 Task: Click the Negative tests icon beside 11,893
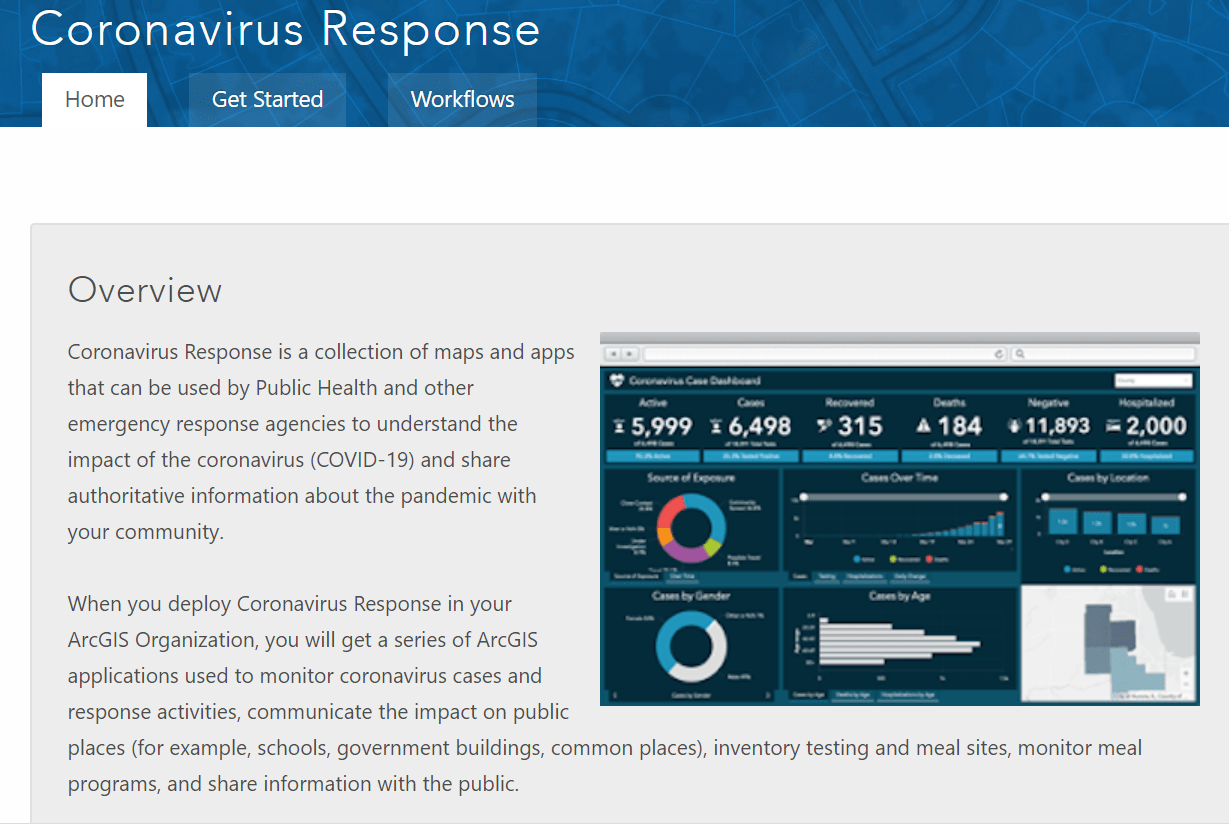tap(1013, 425)
